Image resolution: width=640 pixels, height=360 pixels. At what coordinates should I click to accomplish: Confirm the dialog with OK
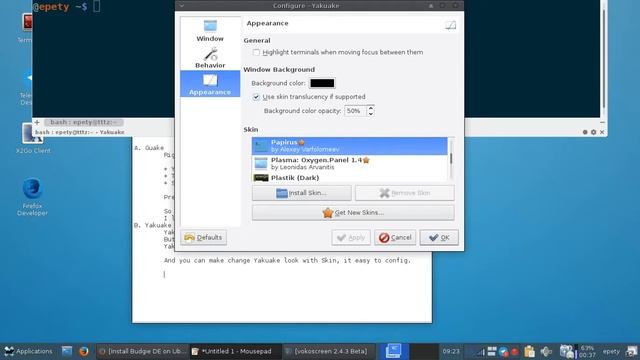click(x=439, y=237)
